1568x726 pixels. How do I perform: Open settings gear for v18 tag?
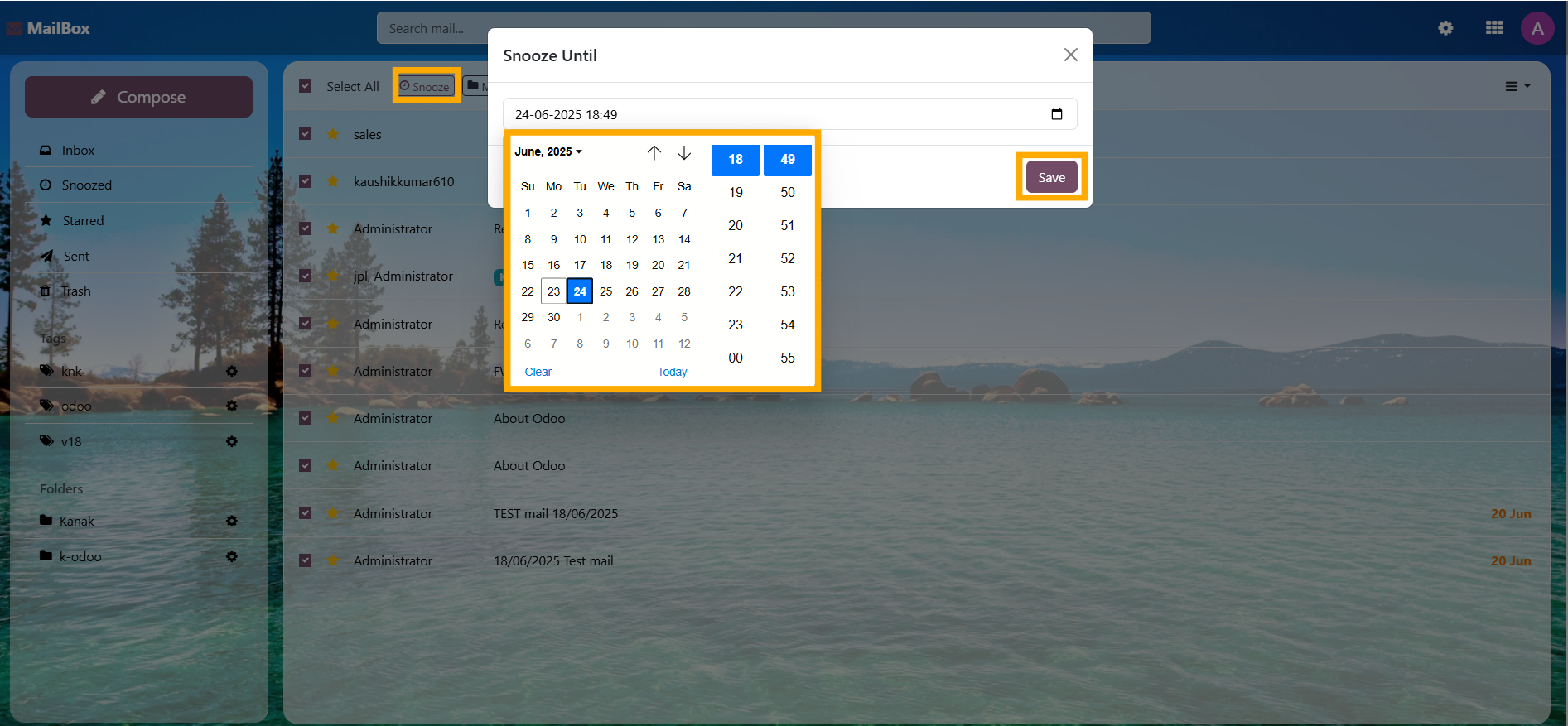pyautogui.click(x=232, y=441)
